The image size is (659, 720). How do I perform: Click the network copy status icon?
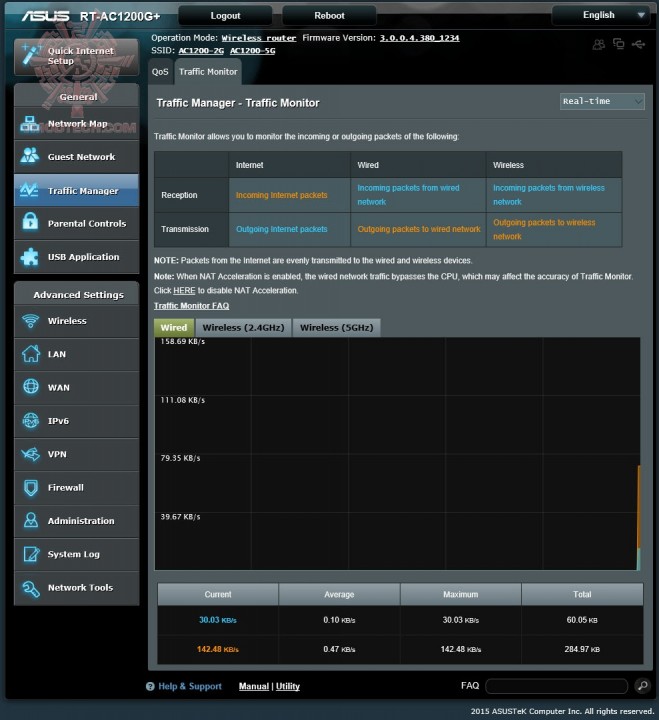click(x=619, y=44)
